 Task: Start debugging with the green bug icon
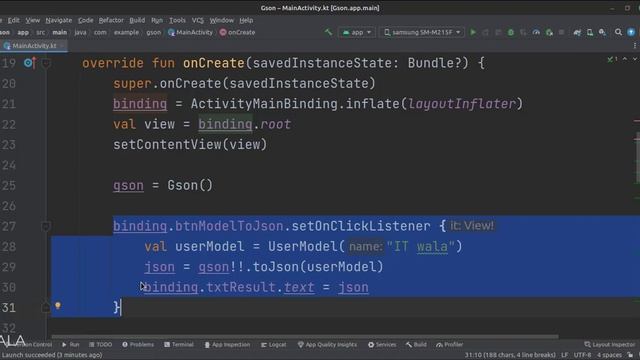coord(511,32)
